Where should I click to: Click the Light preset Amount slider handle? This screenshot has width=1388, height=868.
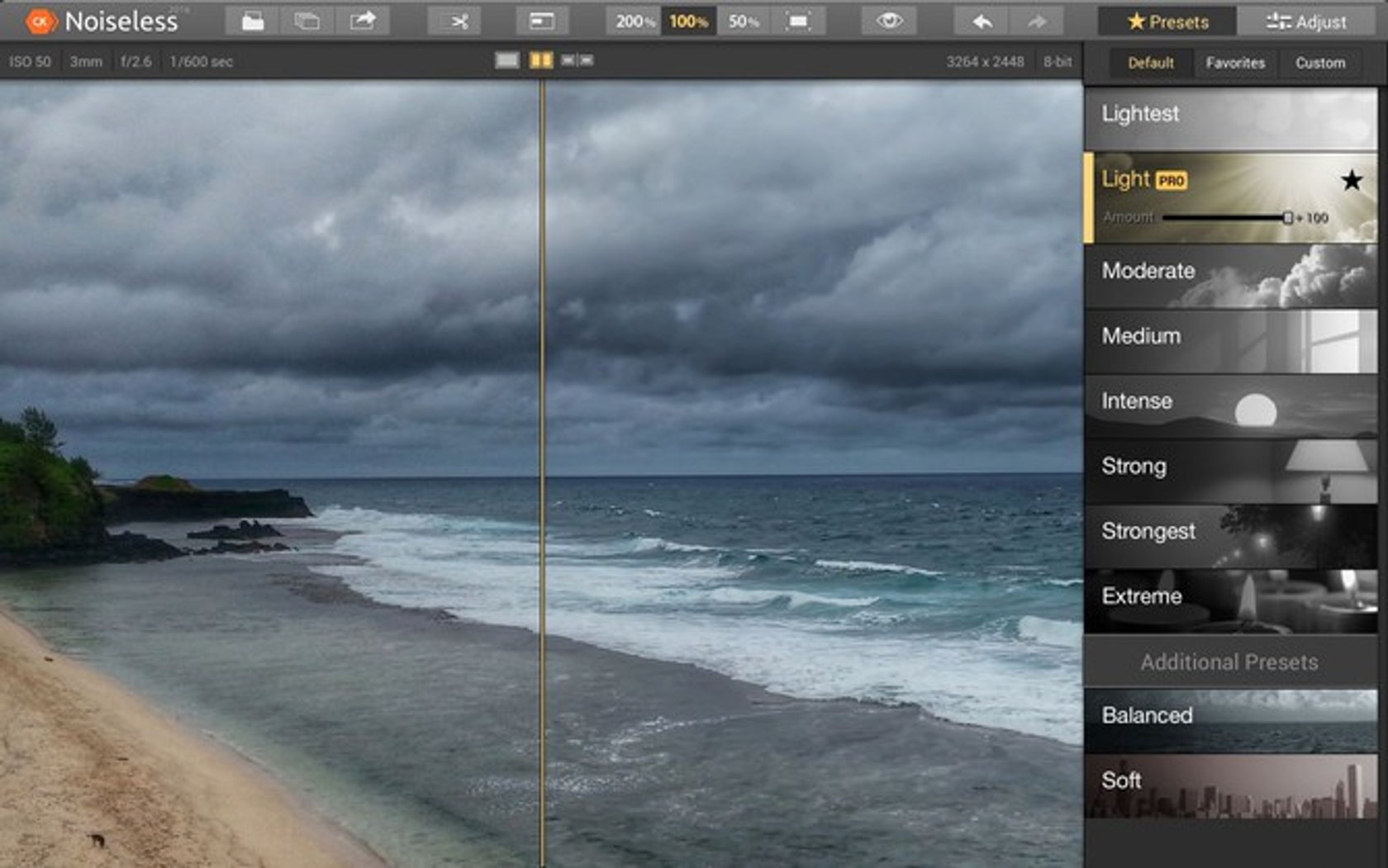[1287, 218]
